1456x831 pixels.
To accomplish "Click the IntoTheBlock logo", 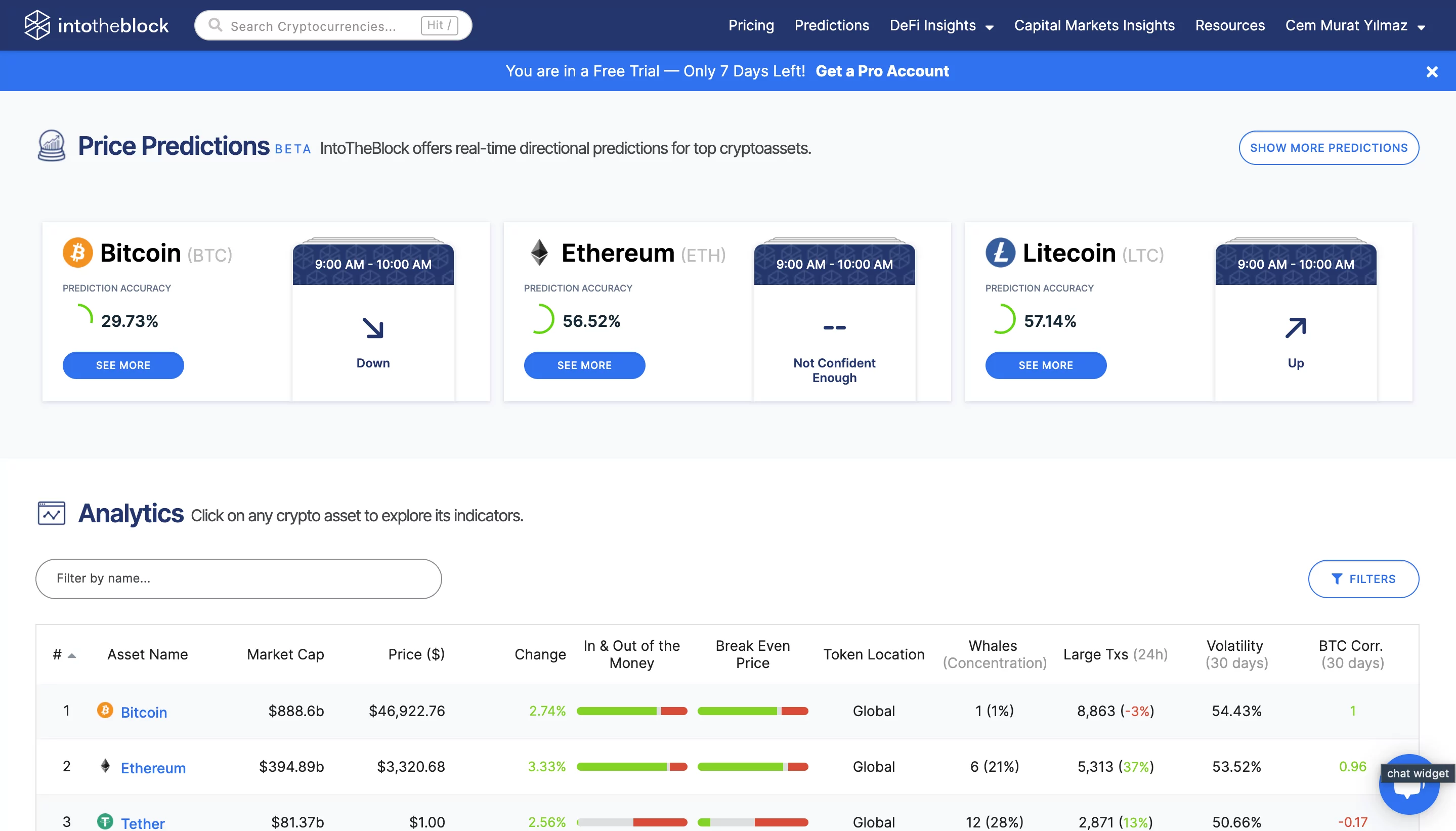I will [97, 25].
